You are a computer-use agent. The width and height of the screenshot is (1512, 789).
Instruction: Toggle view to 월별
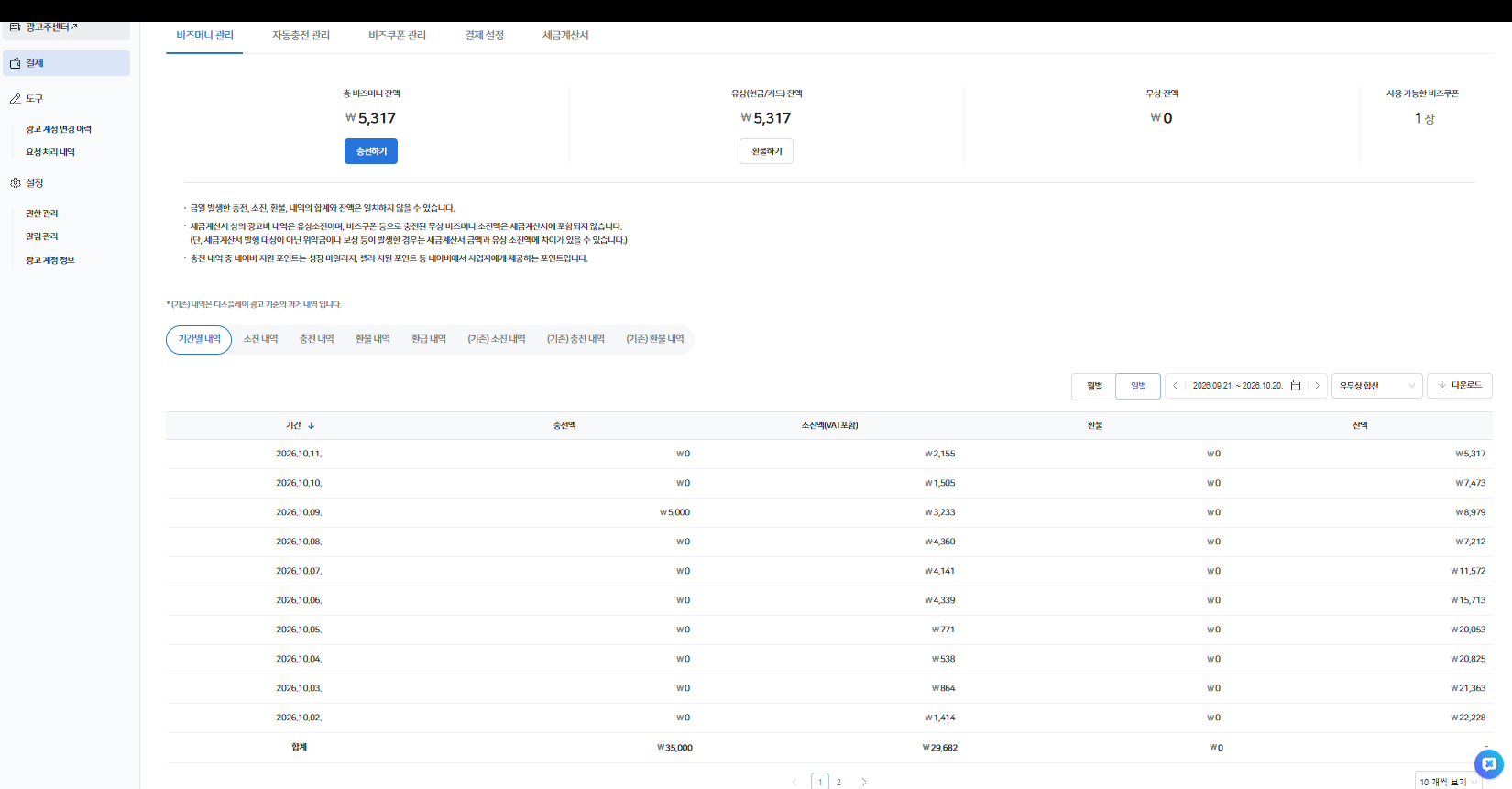point(1094,386)
